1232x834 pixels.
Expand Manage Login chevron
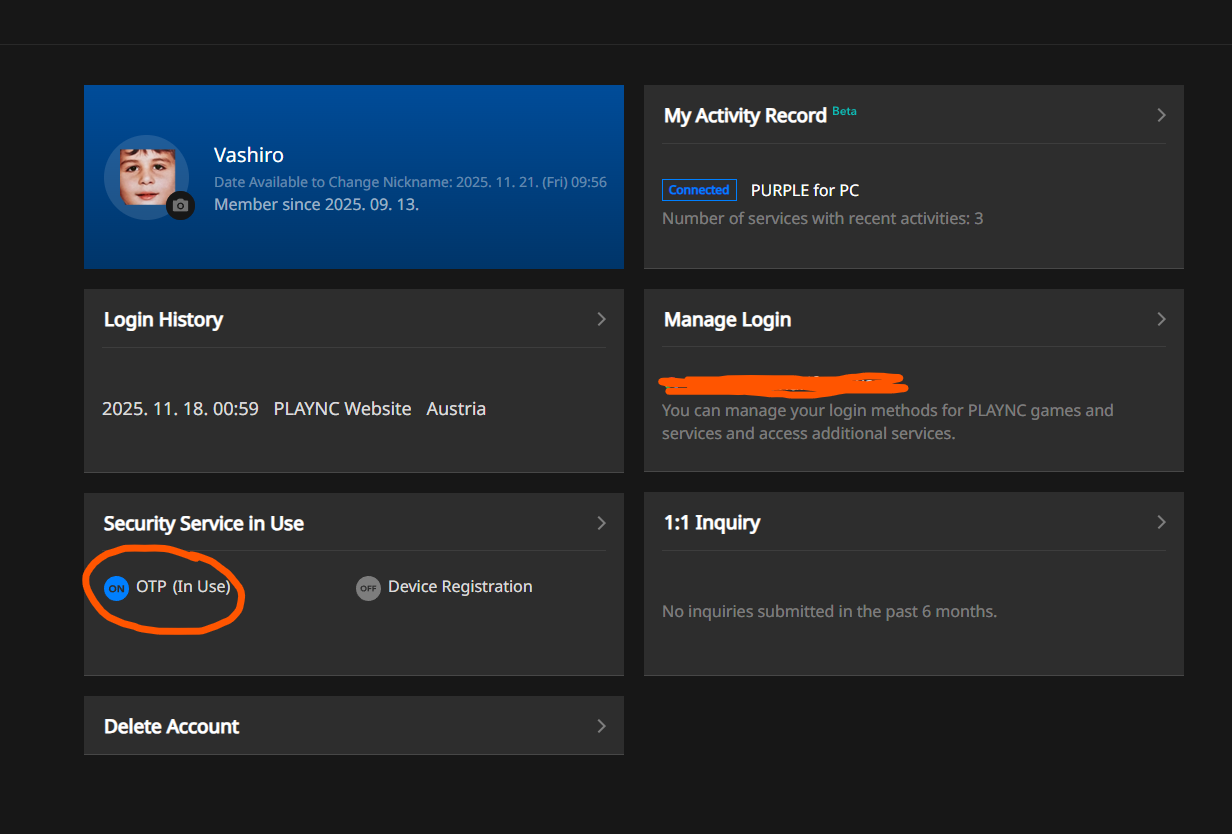pos(1161,319)
